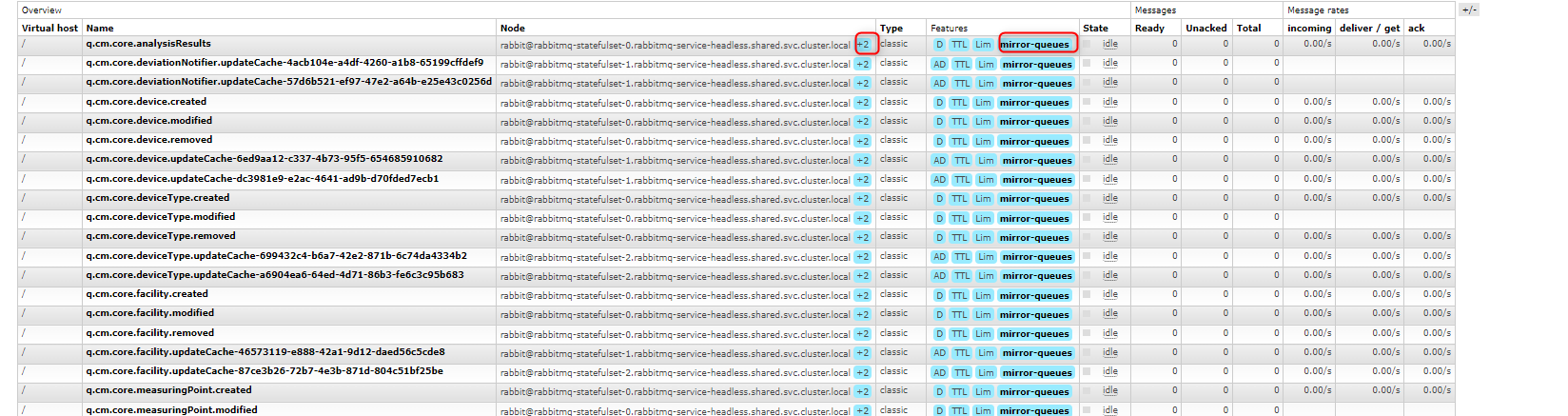Open the +/- column display selector
The image size is (1568, 416).
click(1469, 10)
